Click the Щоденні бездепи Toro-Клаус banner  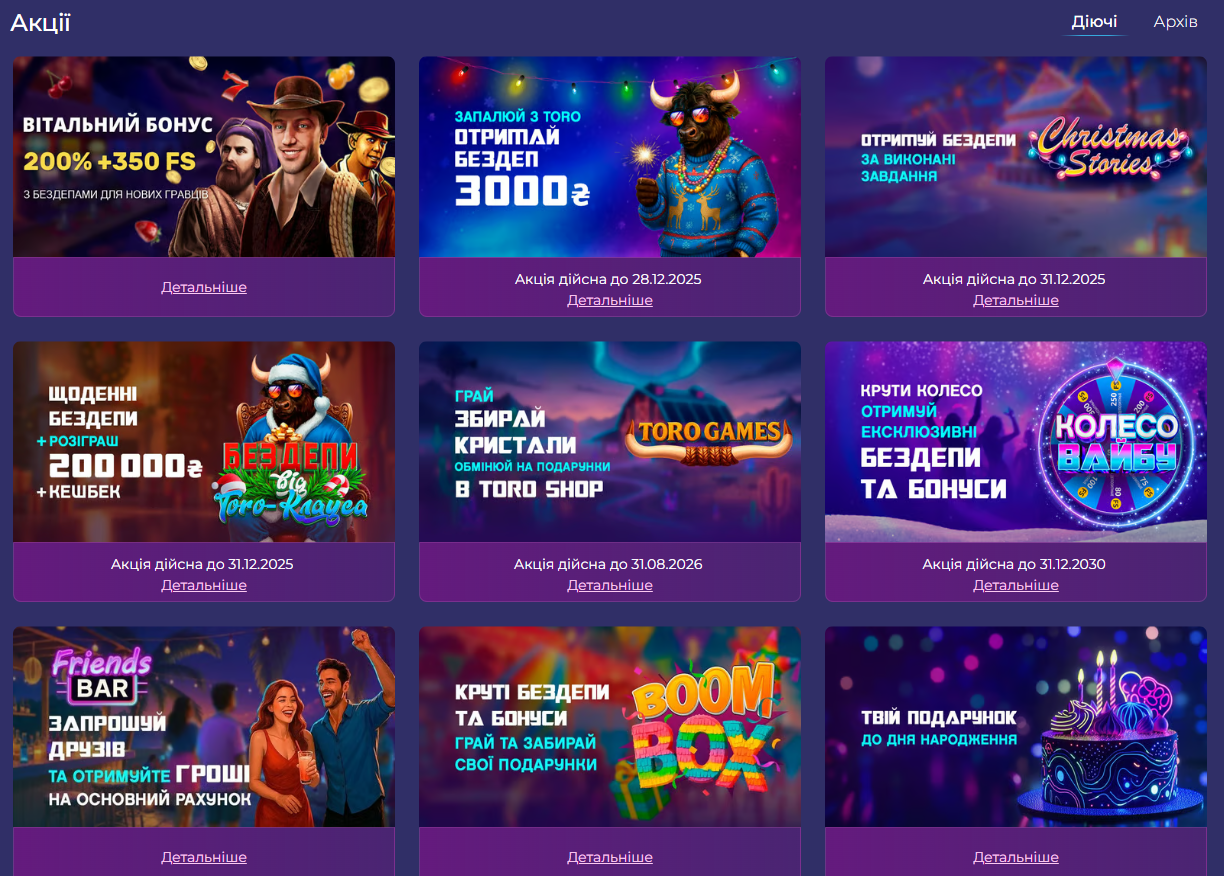pyautogui.click(x=204, y=442)
